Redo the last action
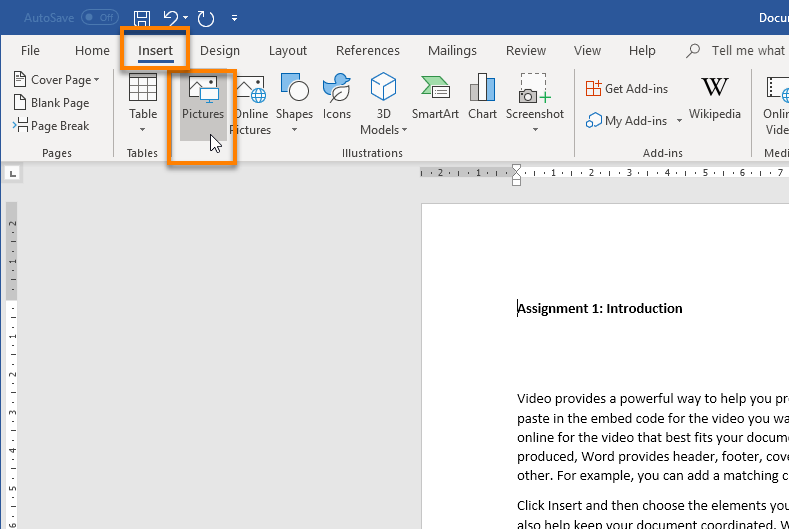This screenshot has height=529, width=789. (x=206, y=19)
